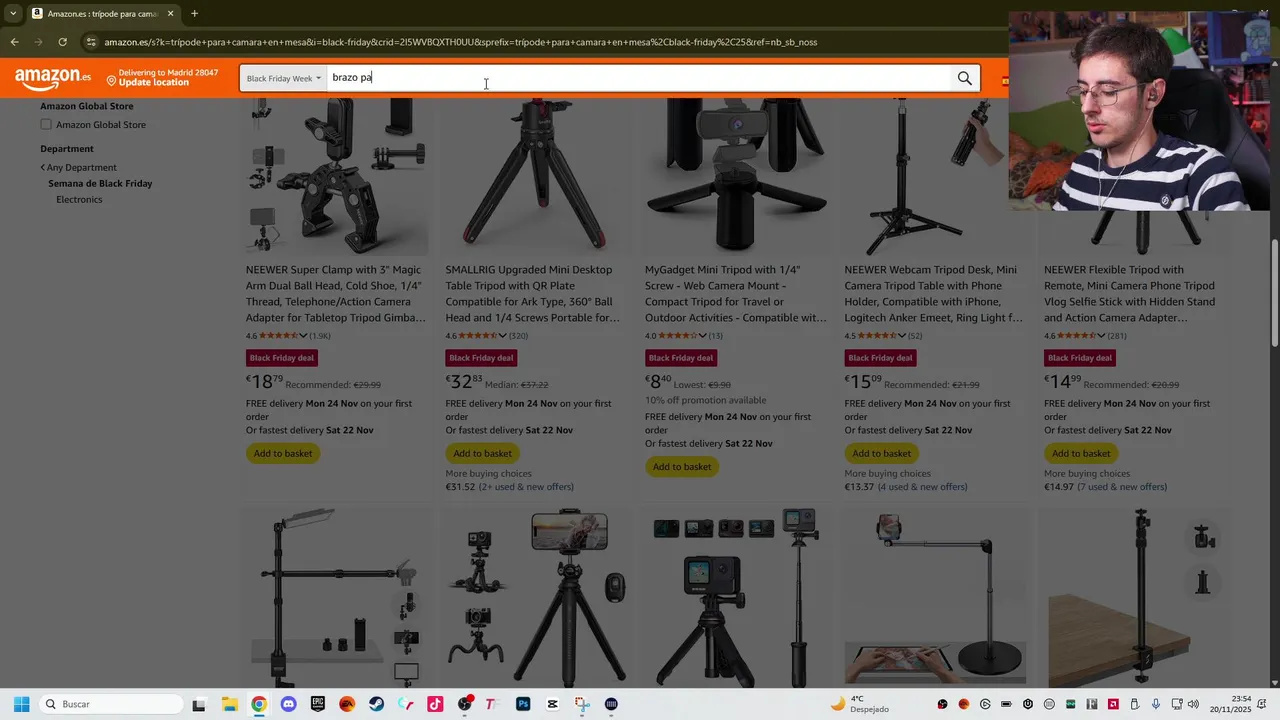Open the overhead desk-arm mount thumbnail with light panel
The width and height of the screenshot is (1280, 720).
click(x=336, y=598)
